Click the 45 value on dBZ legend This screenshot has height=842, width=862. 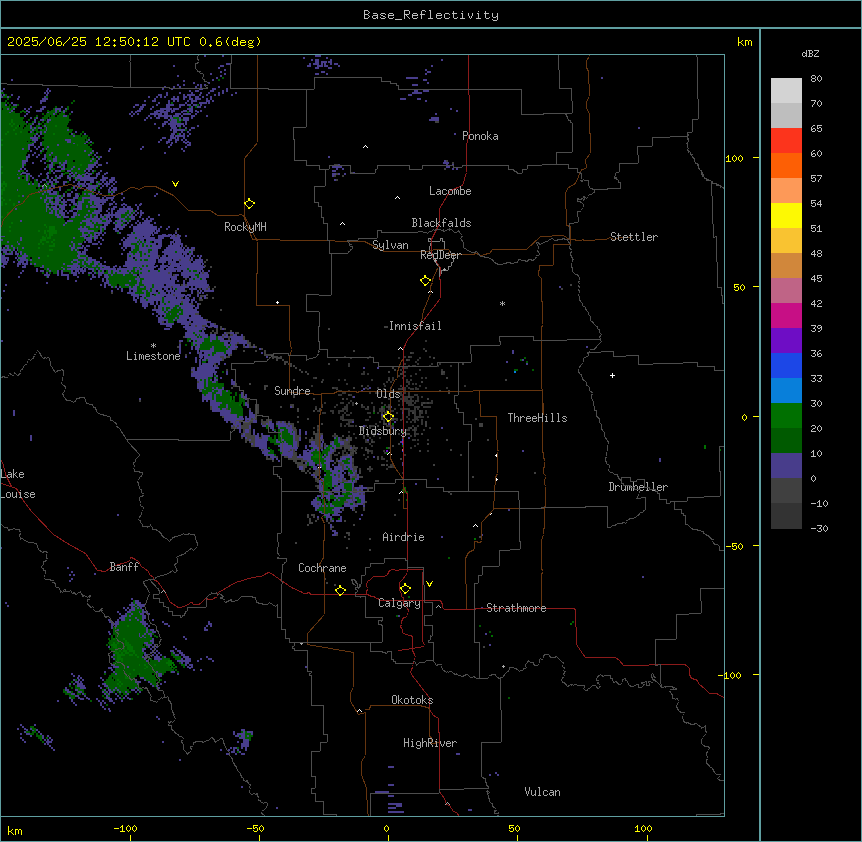pos(816,278)
